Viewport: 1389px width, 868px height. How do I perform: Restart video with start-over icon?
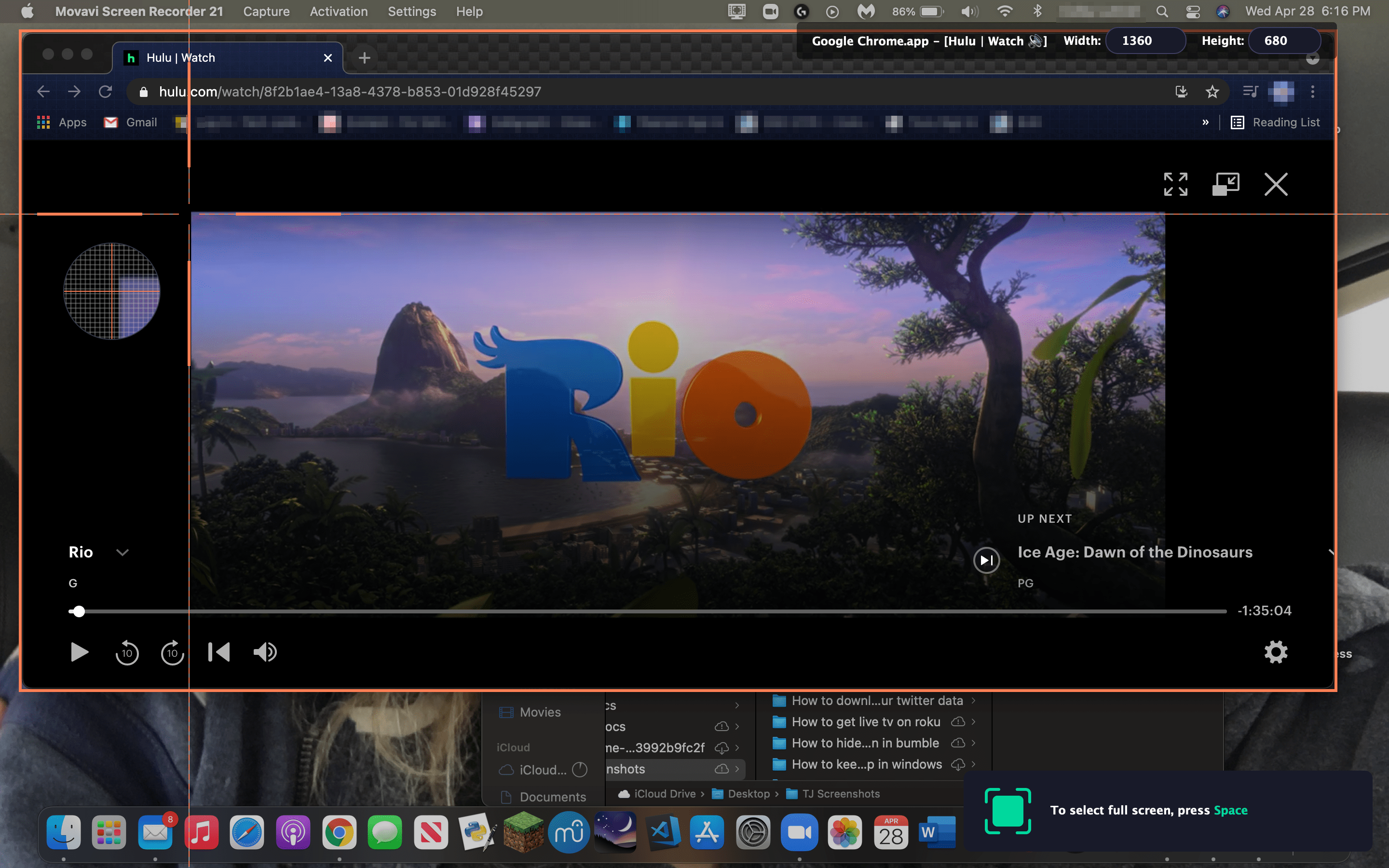pyautogui.click(x=218, y=652)
